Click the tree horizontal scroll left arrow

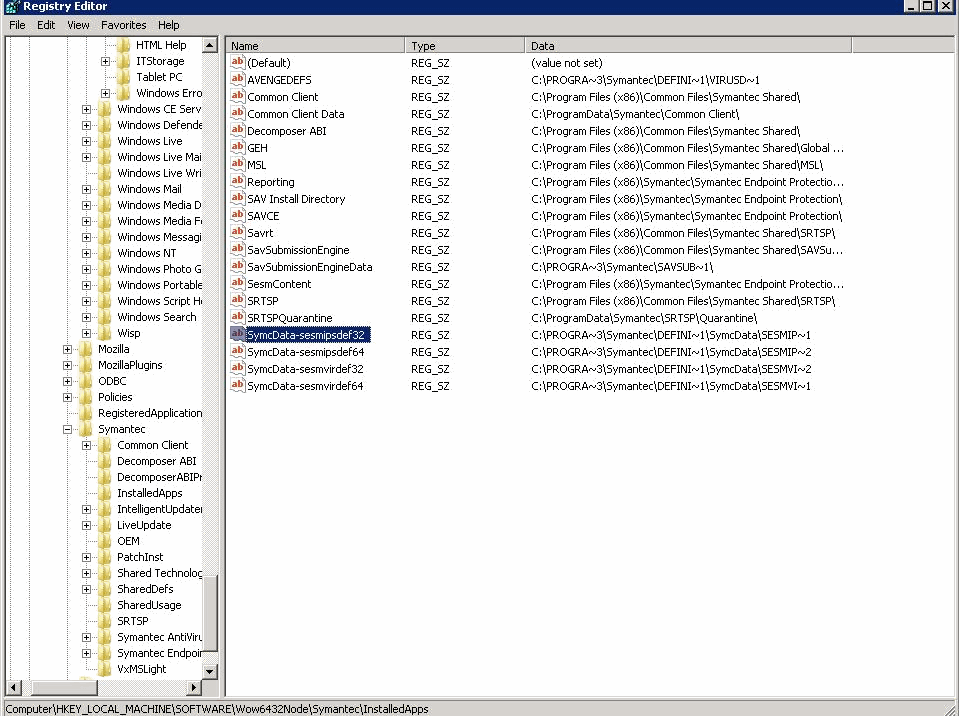[13, 687]
